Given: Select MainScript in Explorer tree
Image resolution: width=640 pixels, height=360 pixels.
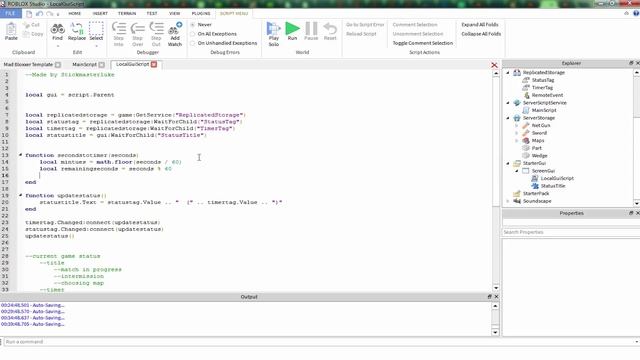Looking at the screenshot, I should point(544,110).
